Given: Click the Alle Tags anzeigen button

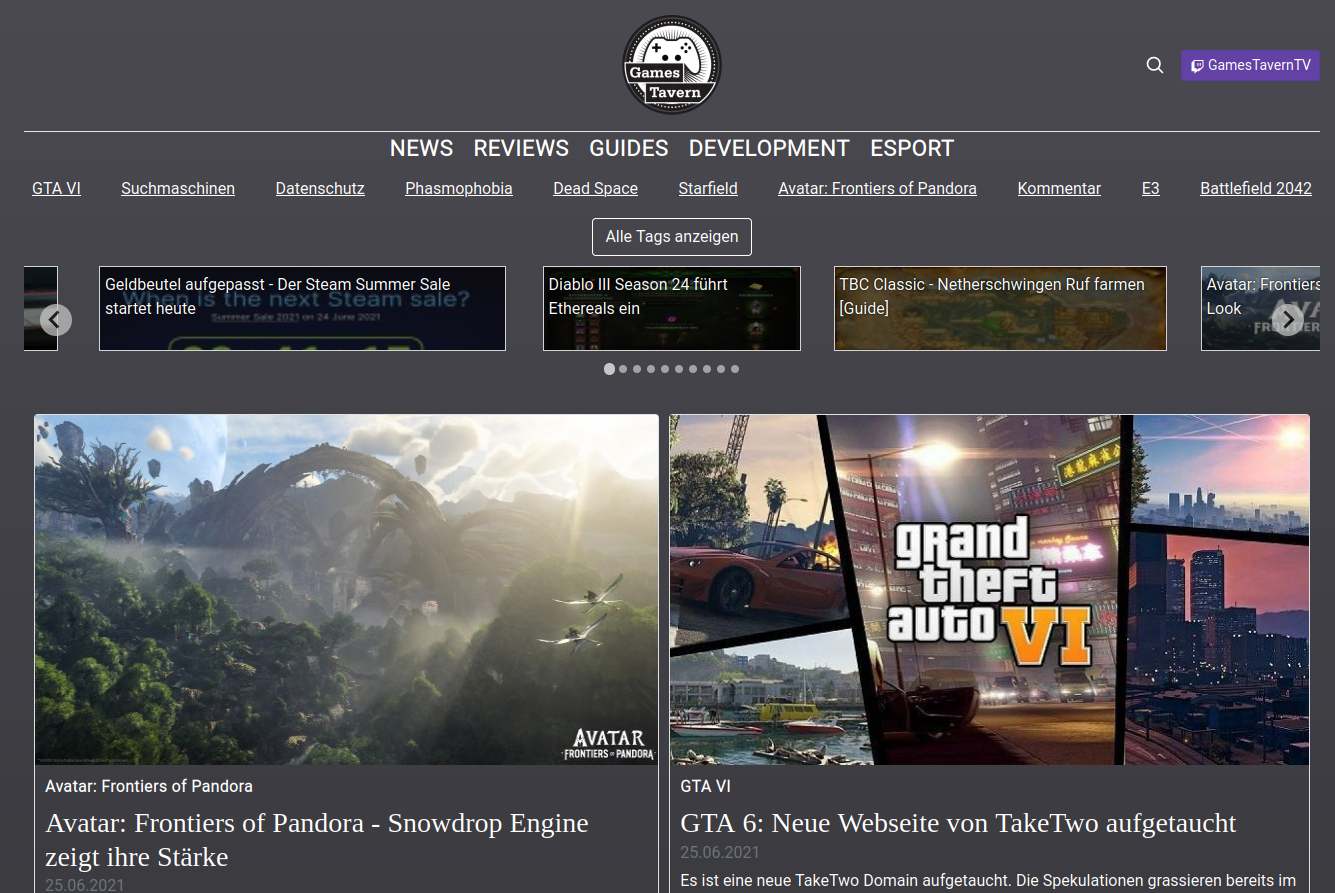Looking at the screenshot, I should [x=672, y=237].
